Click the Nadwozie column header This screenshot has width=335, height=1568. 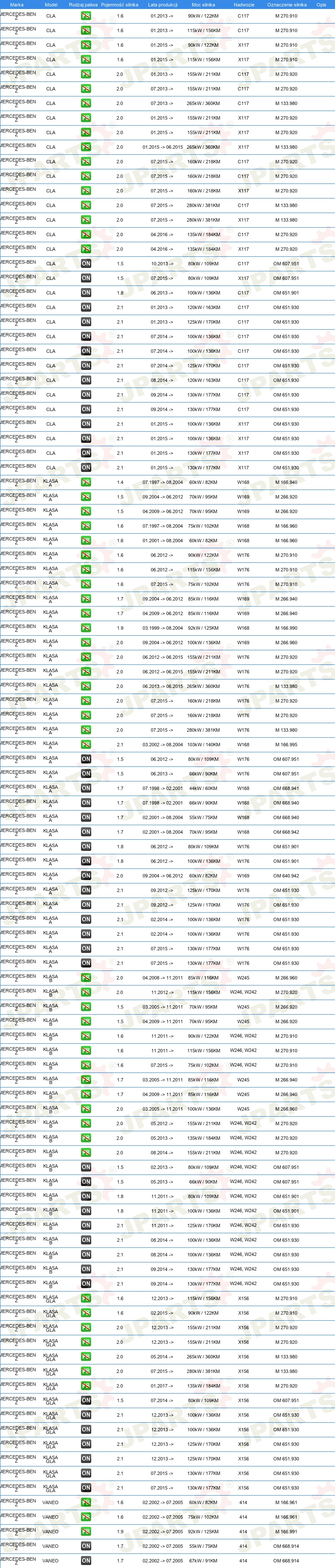point(244,4)
